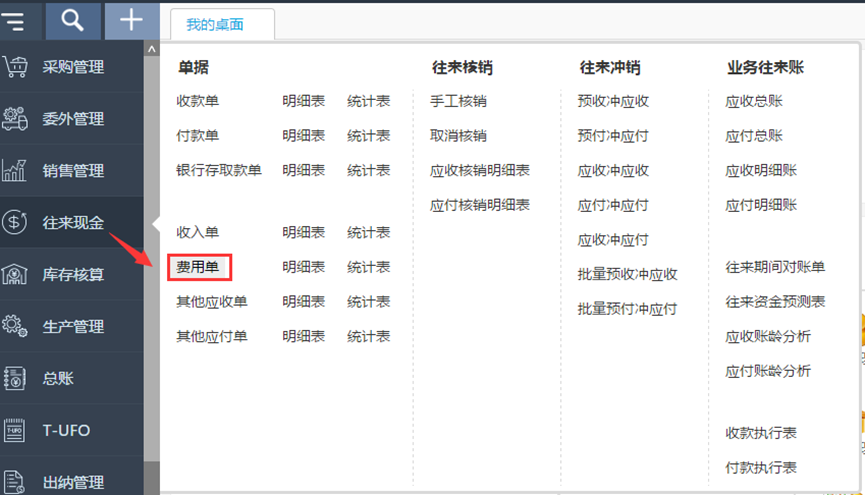
Task: Open 应收总账 report
Action: pos(754,101)
